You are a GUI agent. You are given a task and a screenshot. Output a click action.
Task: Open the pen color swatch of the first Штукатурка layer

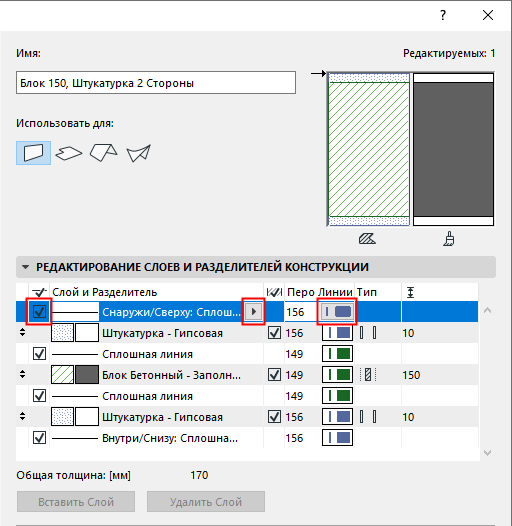(x=337, y=333)
